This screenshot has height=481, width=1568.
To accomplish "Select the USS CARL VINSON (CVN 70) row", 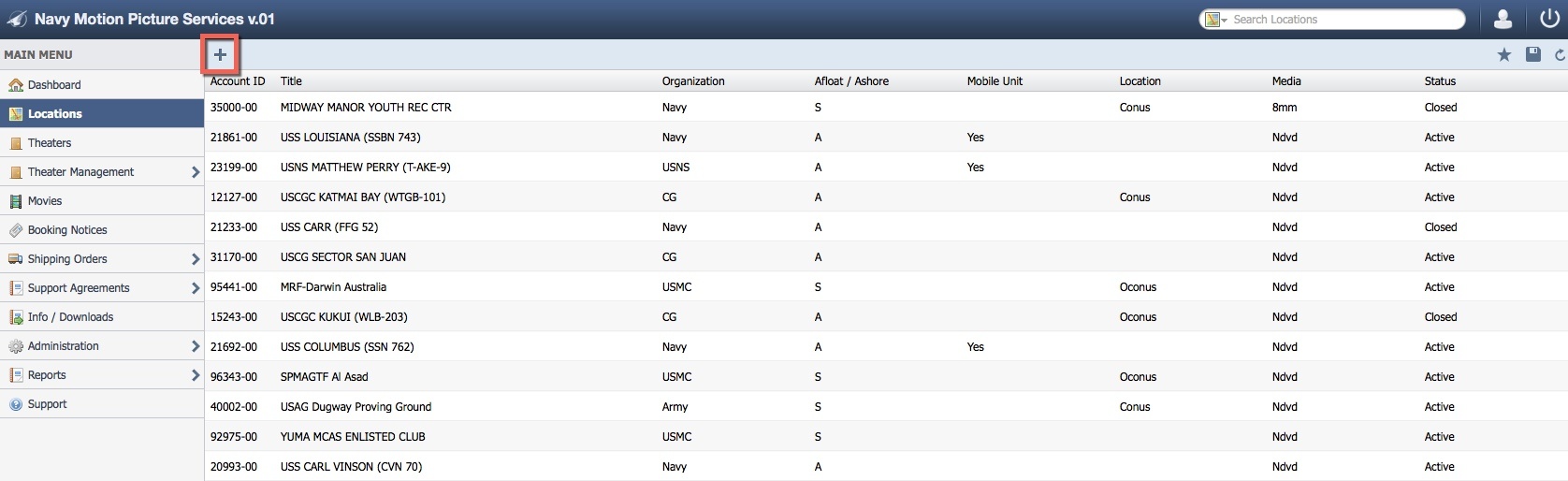I will [x=351, y=467].
